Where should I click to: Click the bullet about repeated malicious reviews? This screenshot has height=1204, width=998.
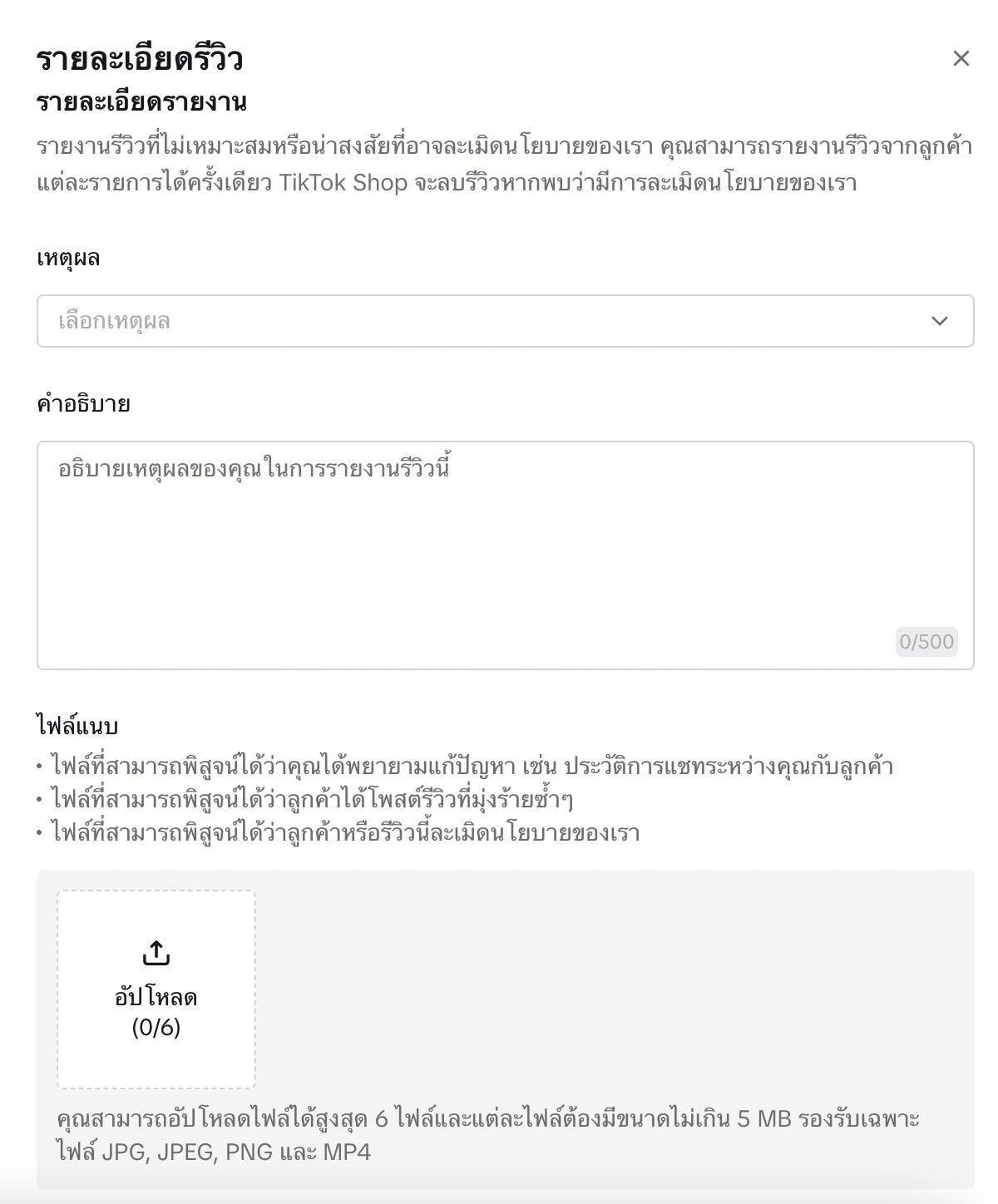[312, 800]
